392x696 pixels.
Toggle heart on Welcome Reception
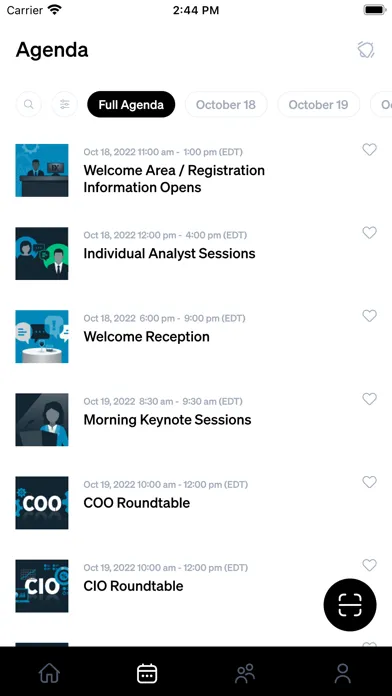369,316
